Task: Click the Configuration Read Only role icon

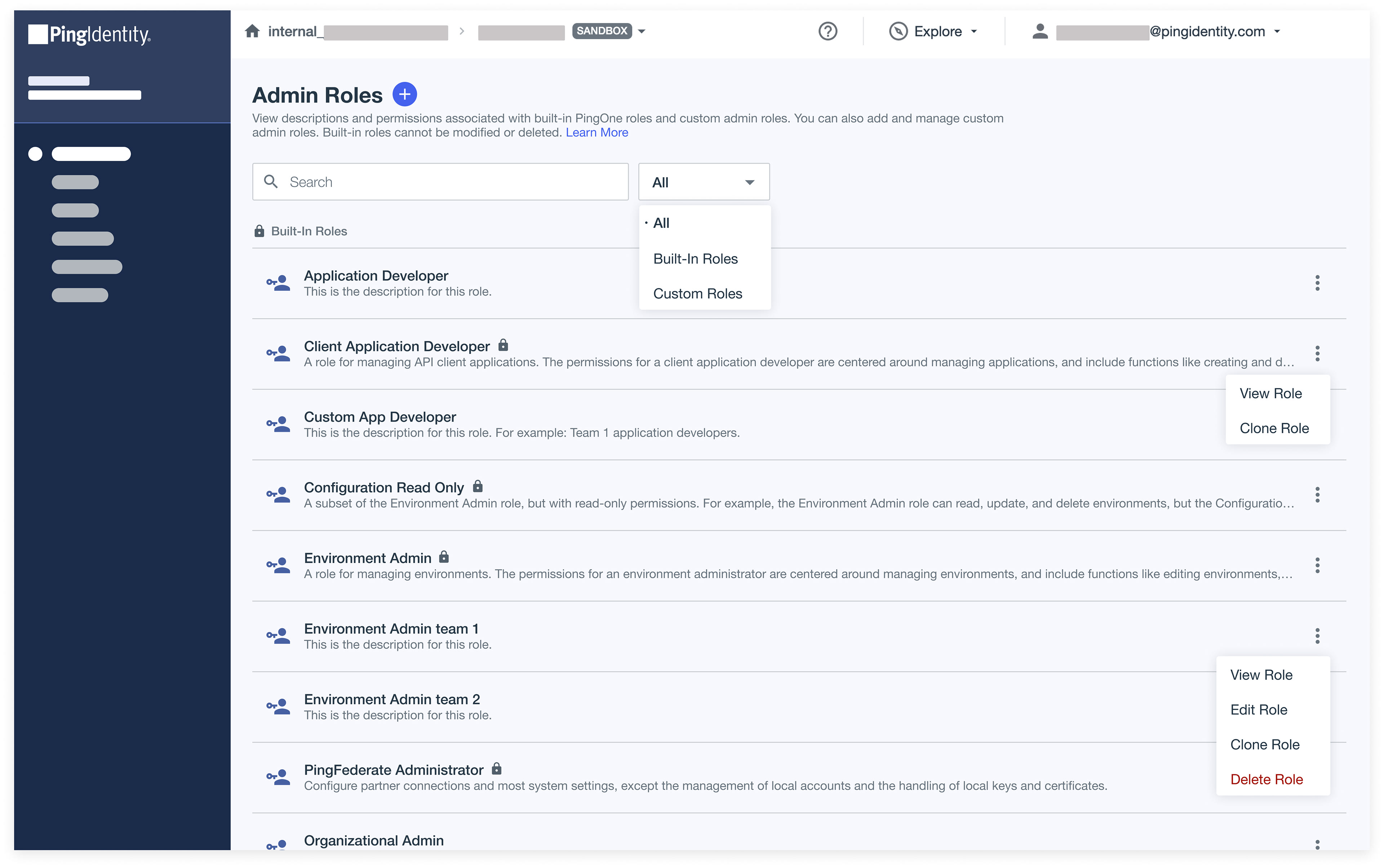Action: [x=278, y=495]
